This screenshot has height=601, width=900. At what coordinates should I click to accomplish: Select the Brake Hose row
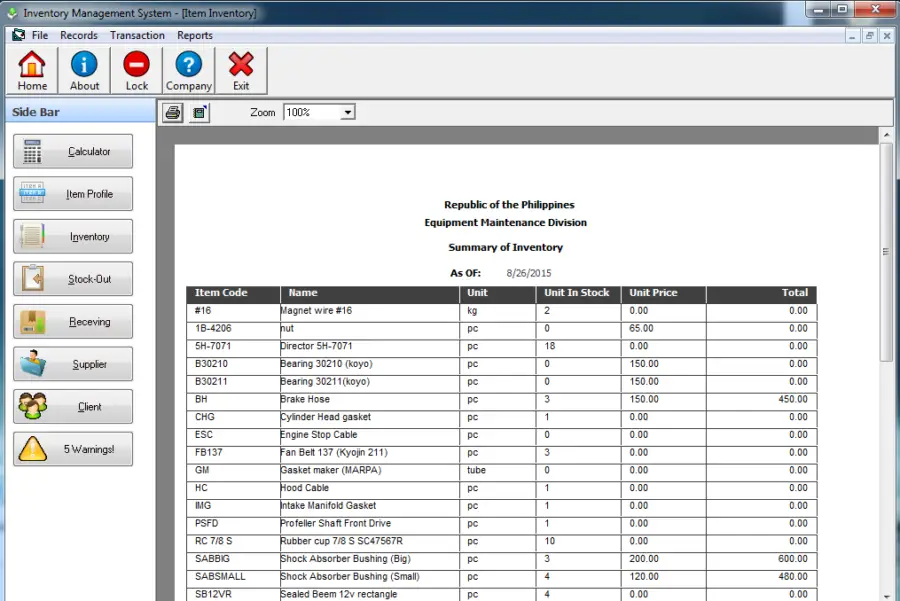[400, 399]
